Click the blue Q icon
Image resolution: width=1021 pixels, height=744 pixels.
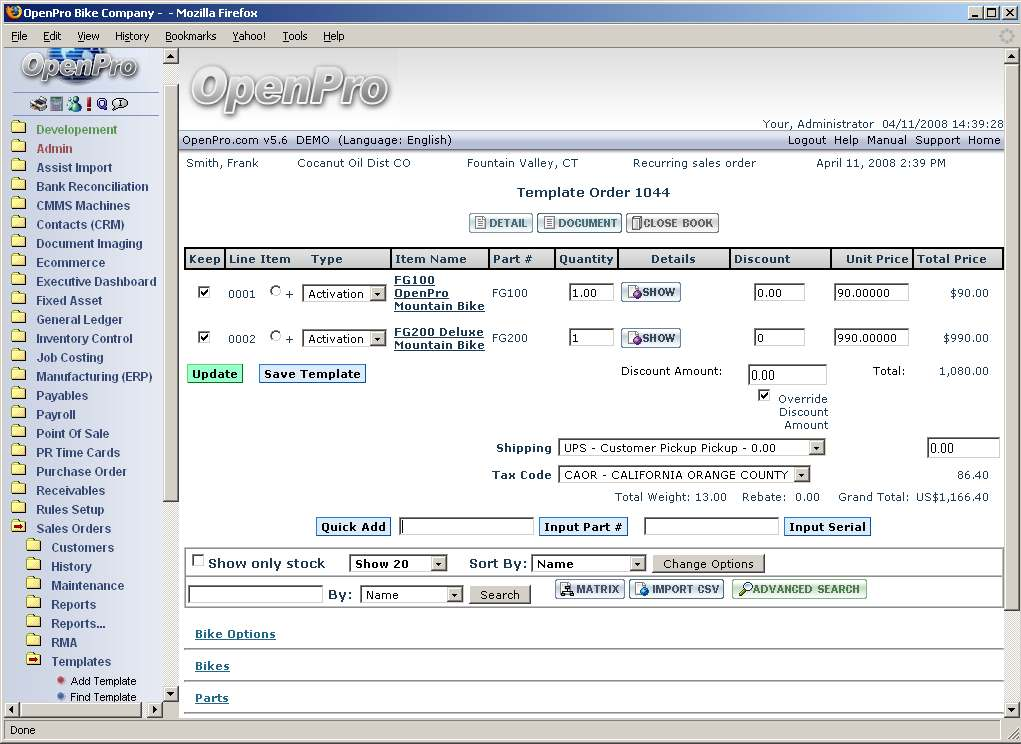(x=102, y=104)
